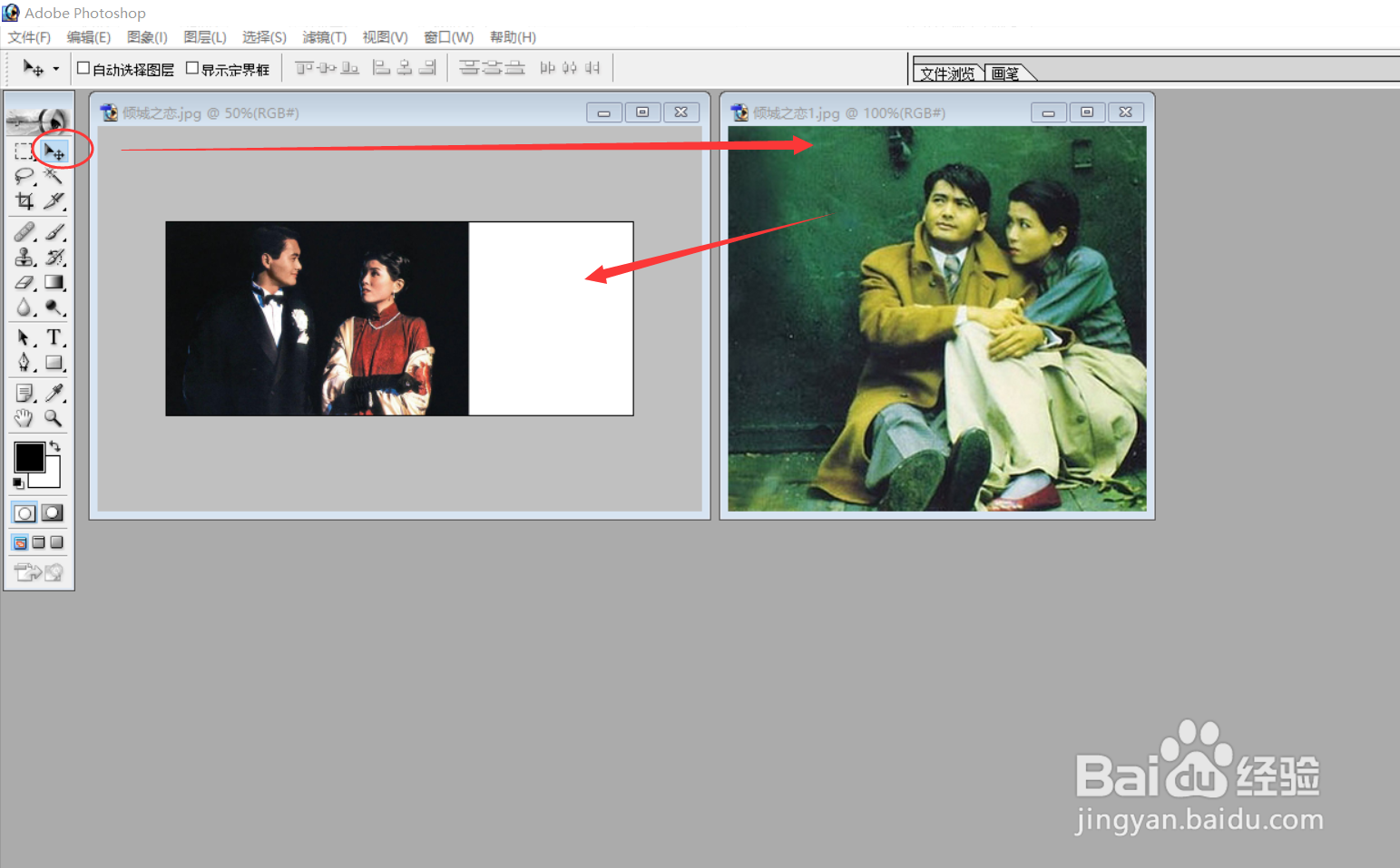Click Distribute left edges button
The image size is (1400, 868).
click(x=547, y=68)
